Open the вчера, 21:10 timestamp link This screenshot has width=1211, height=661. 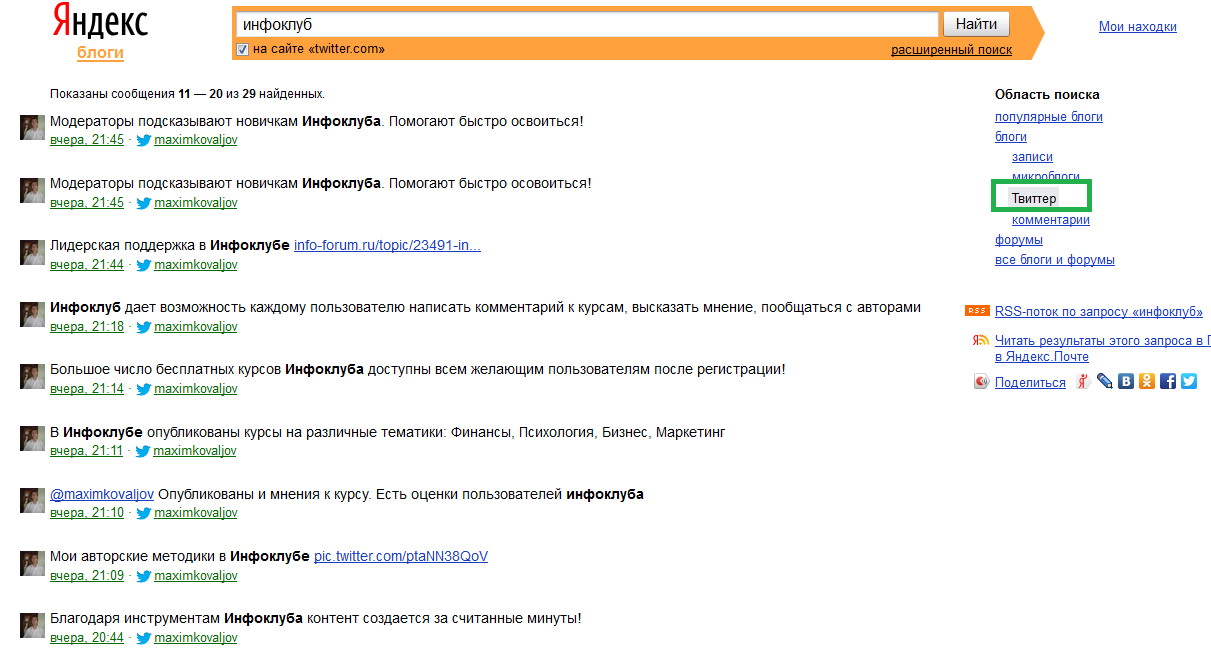pos(87,513)
